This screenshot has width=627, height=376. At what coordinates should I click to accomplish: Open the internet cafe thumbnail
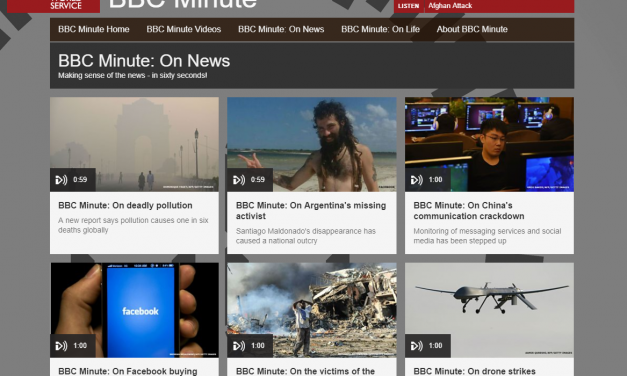click(x=489, y=144)
